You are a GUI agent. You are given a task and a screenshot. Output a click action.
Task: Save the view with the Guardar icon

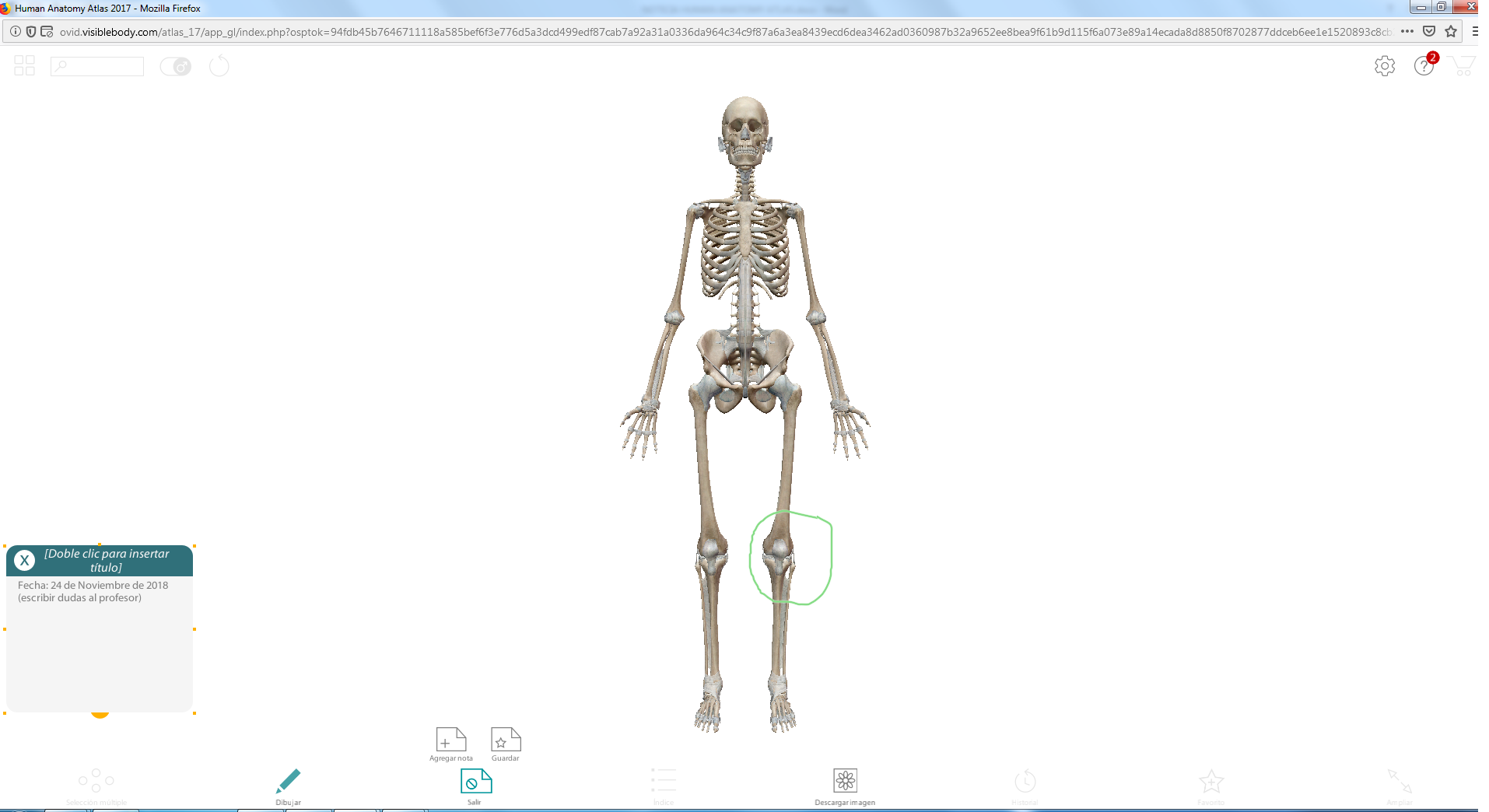click(506, 740)
